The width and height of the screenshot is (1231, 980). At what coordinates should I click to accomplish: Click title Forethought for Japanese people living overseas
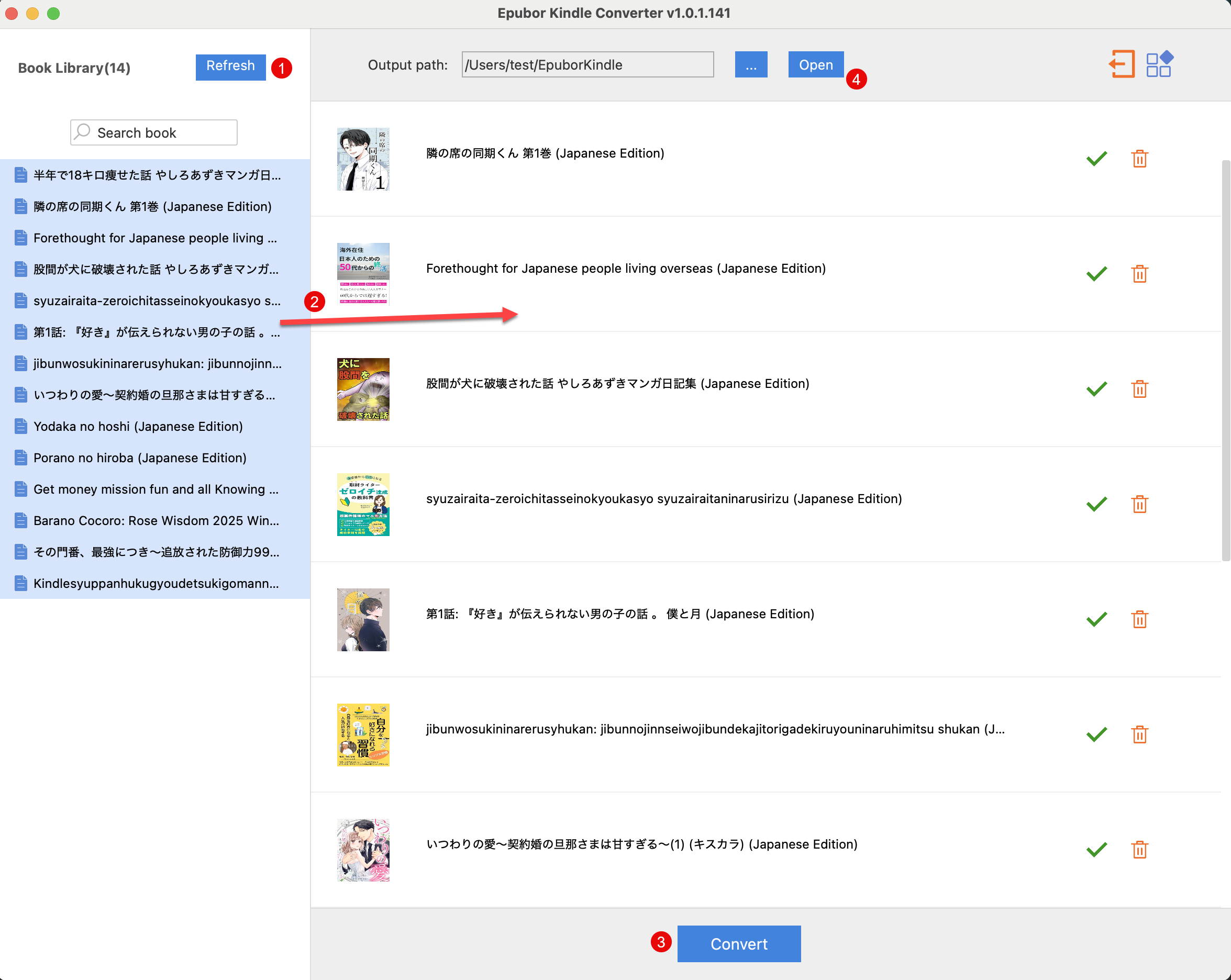[626, 268]
